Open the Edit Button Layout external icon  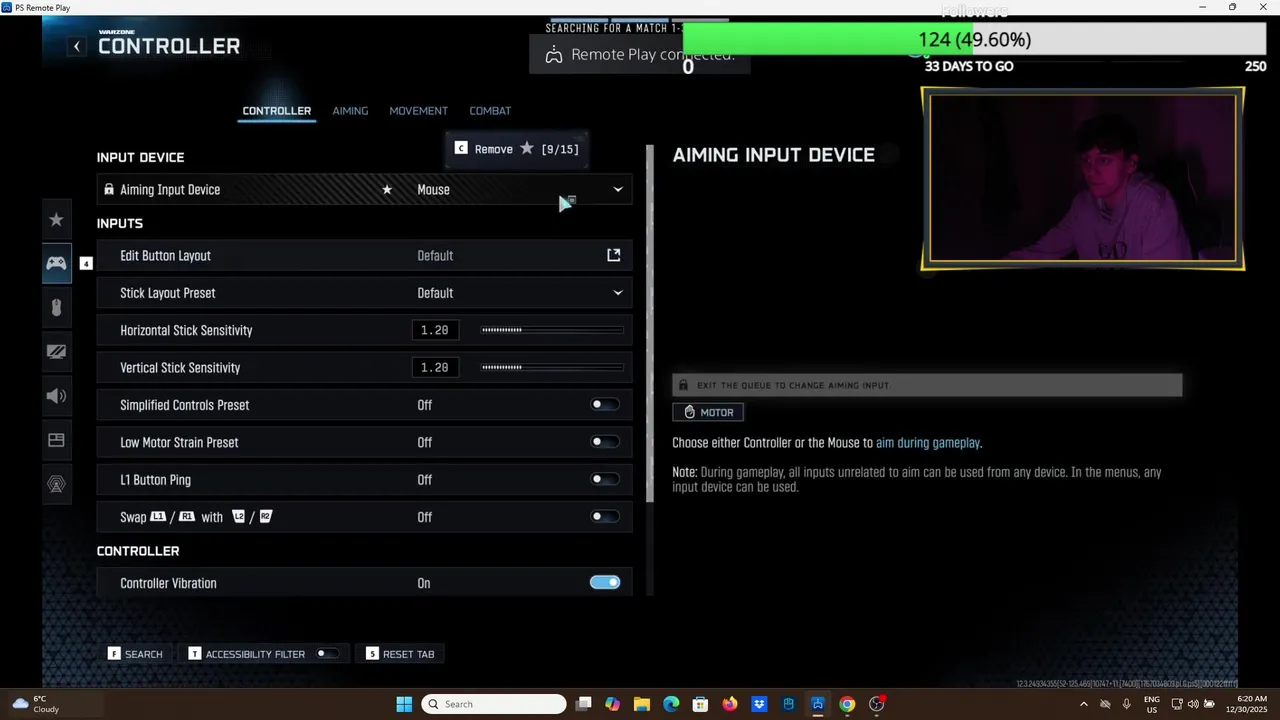pyautogui.click(x=614, y=256)
